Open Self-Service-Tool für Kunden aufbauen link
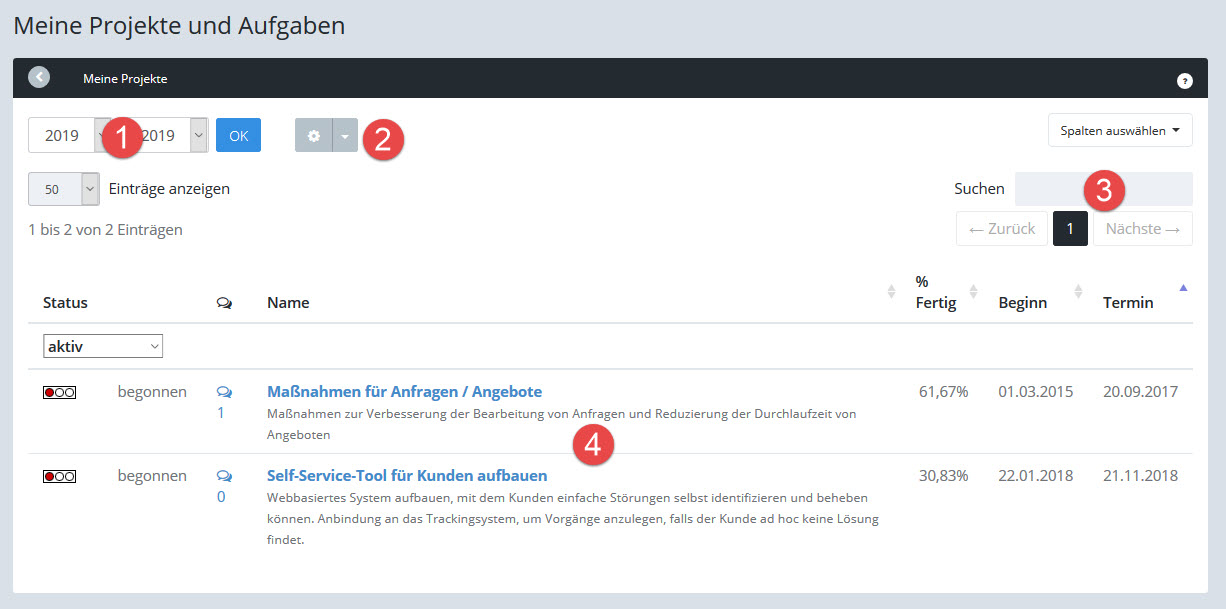This screenshot has width=1226, height=609. click(407, 475)
